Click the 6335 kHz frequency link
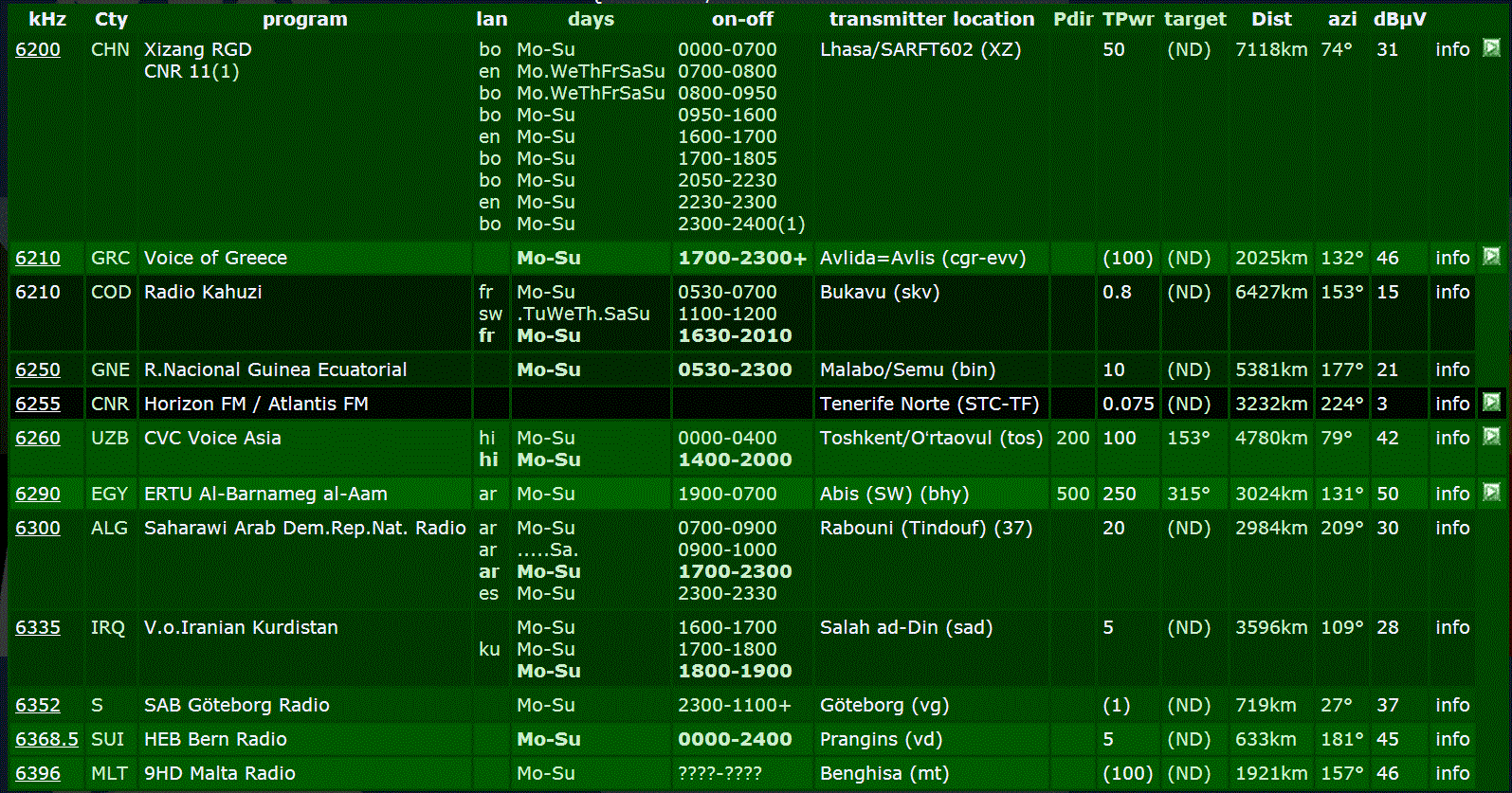Image resolution: width=1512 pixels, height=793 pixels. pyautogui.click(x=38, y=627)
